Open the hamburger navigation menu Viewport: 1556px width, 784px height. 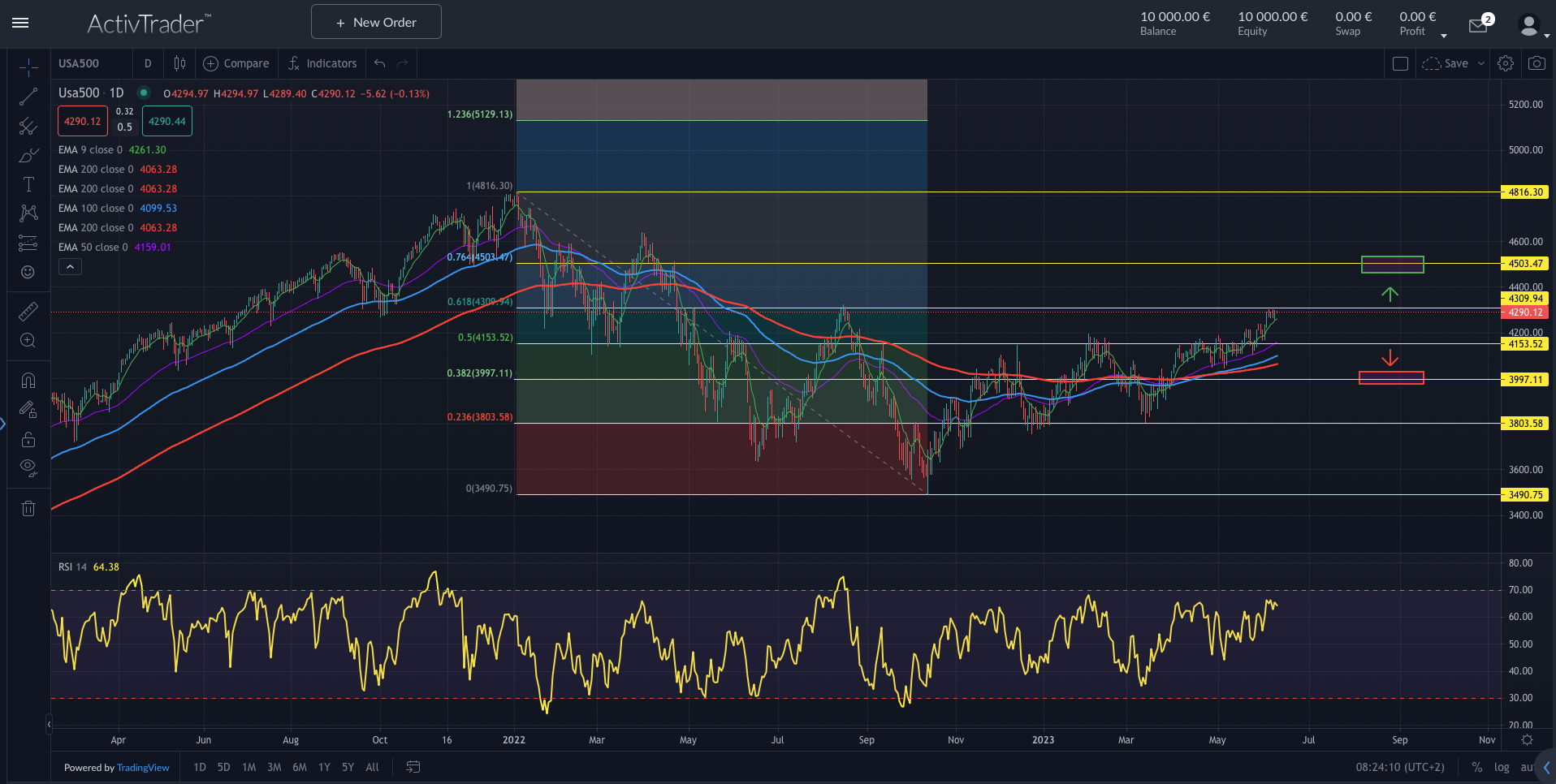tap(20, 23)
